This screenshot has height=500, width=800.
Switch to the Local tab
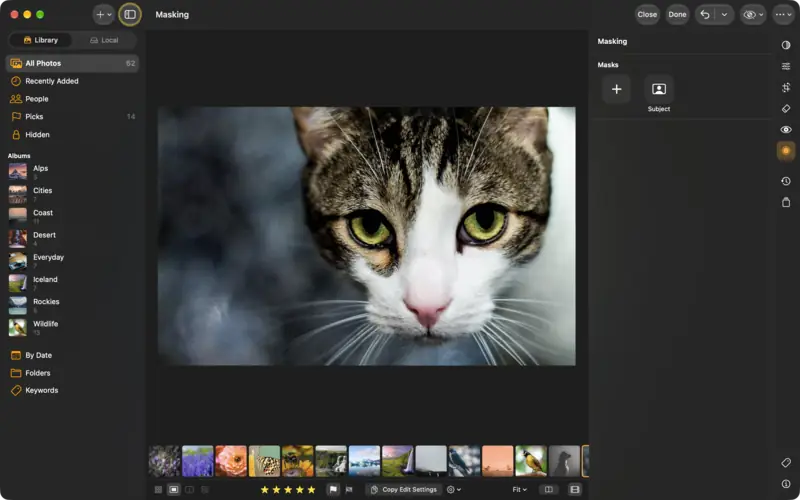tap(104, 40)
